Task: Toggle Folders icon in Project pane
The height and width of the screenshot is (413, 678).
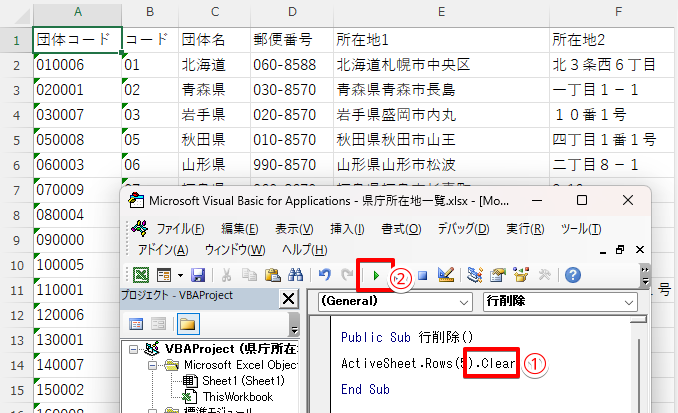Action: point(188,324)
